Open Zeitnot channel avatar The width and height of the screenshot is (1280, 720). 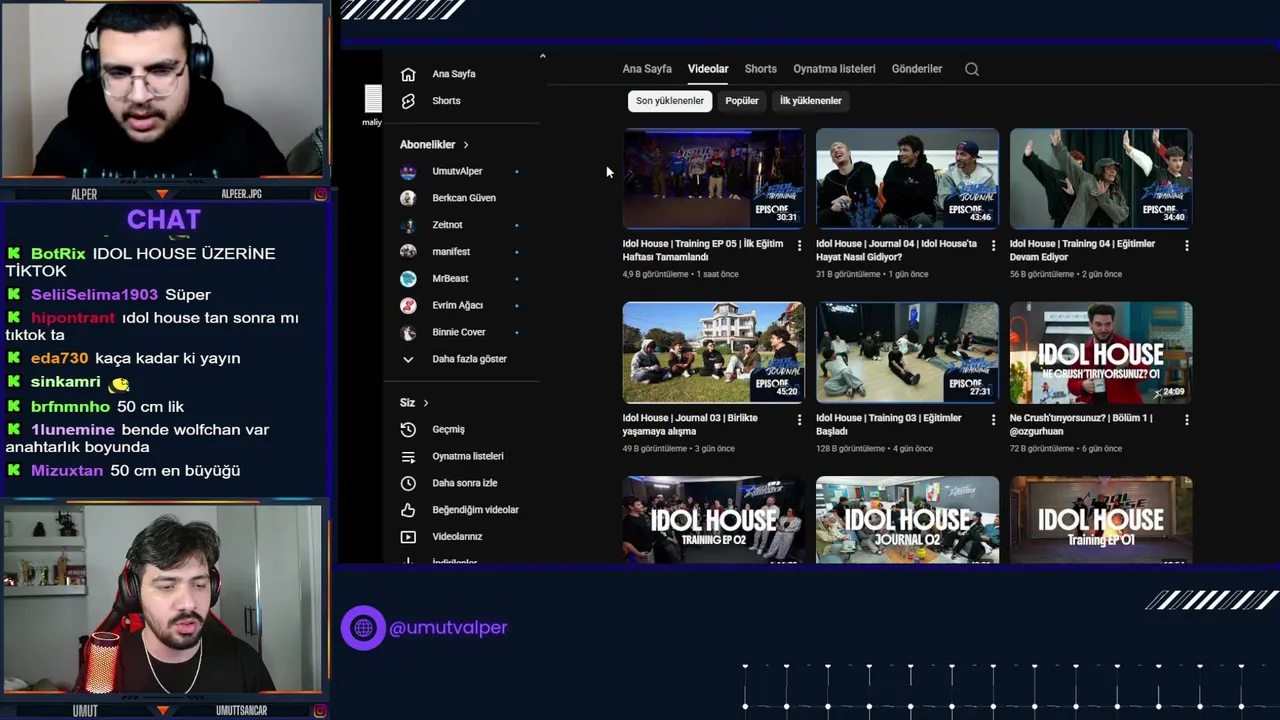408,225
